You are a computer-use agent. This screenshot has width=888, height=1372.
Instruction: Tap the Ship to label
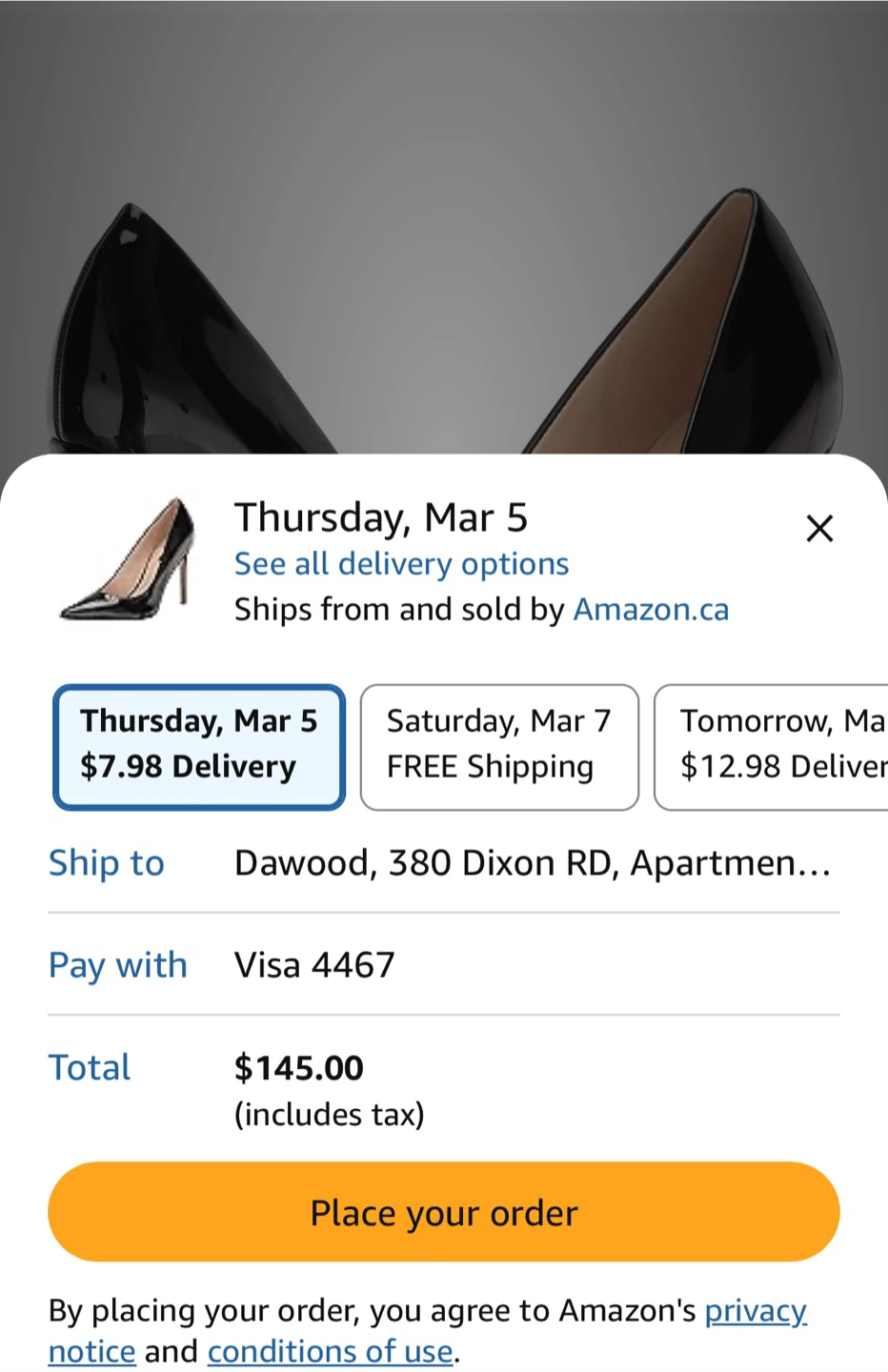tap(107, 863)
